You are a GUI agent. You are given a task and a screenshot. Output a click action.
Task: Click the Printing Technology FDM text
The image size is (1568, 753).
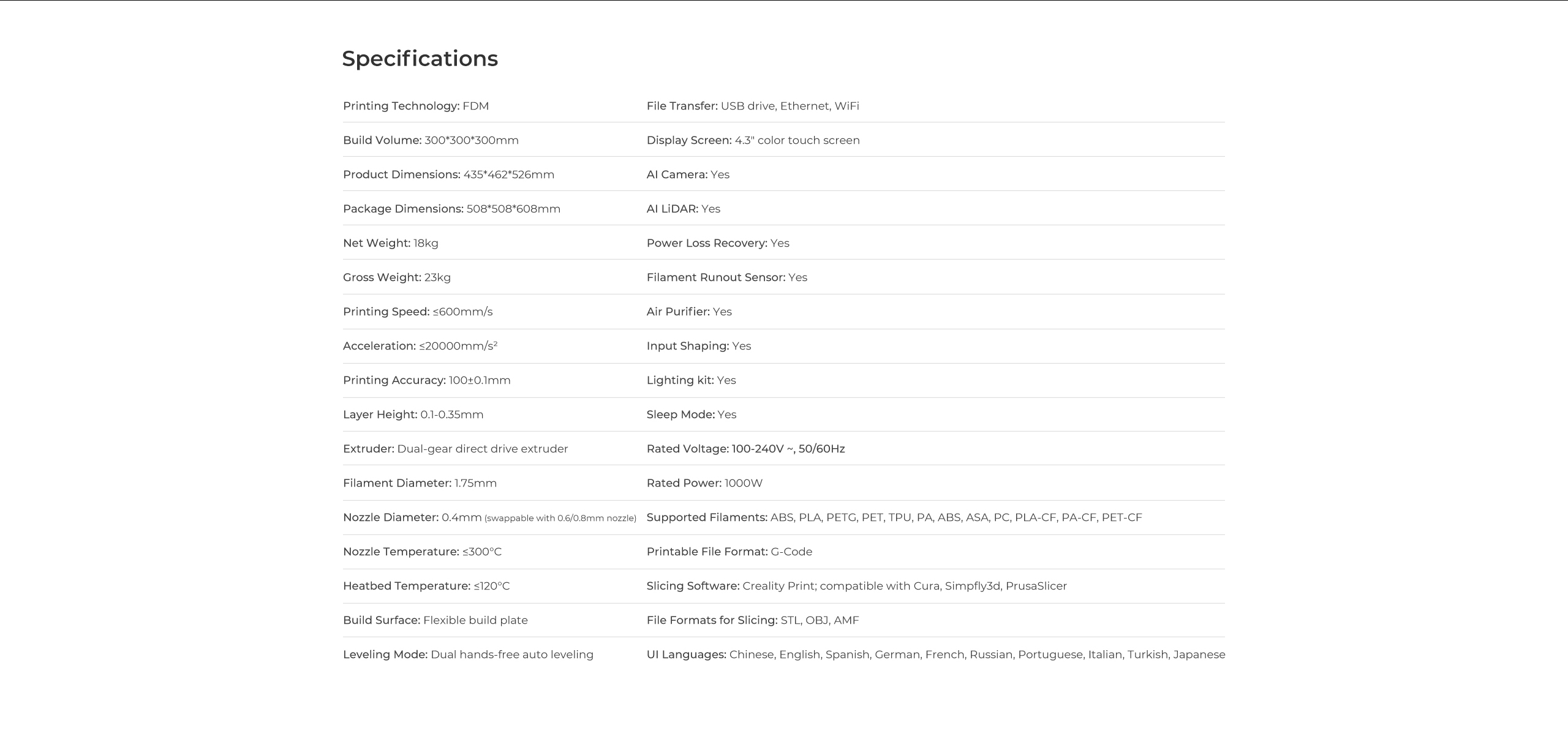(x=416, y=106)
